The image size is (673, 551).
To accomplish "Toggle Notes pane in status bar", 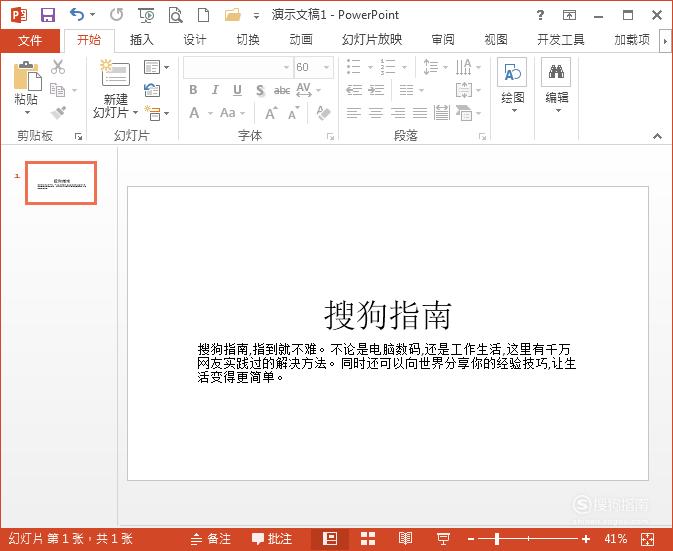I will (211, 539).
